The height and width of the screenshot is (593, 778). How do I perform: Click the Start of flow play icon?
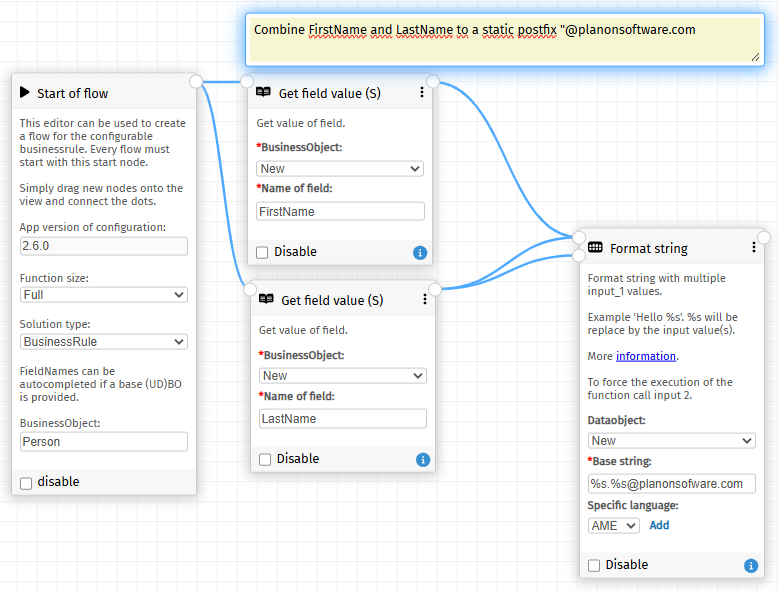point(24,92)
